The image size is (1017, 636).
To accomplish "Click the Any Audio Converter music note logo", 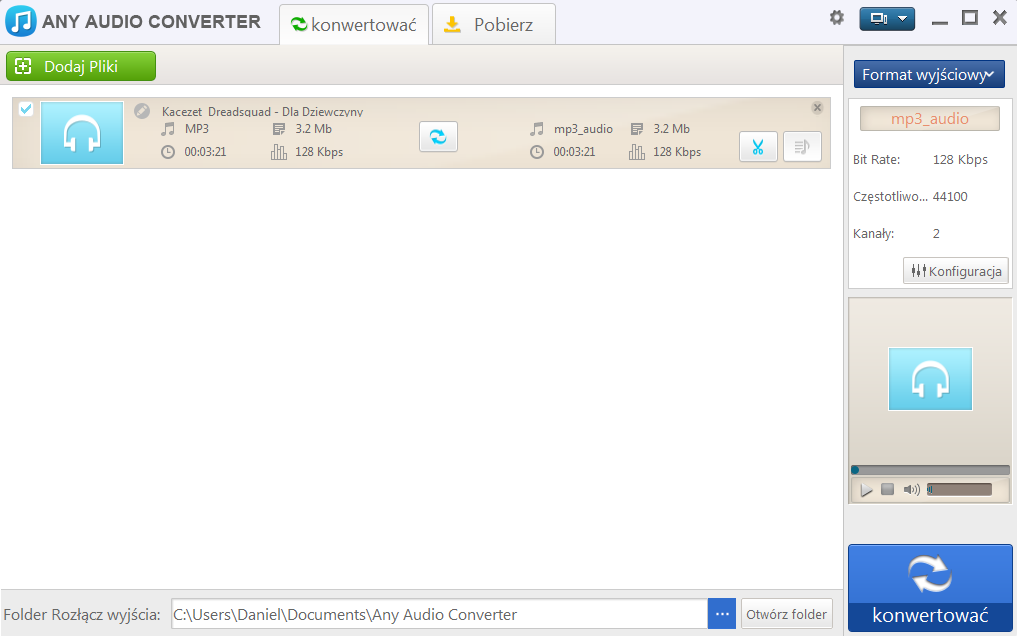I will click(21, 21).
